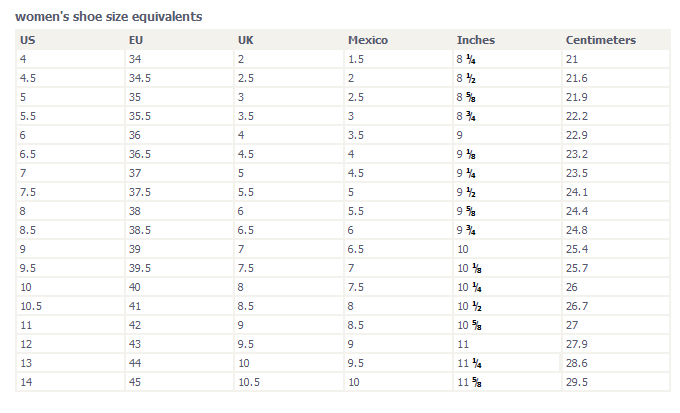
Task: Click the US size 14 cell
Action: [x=26, y=382]
